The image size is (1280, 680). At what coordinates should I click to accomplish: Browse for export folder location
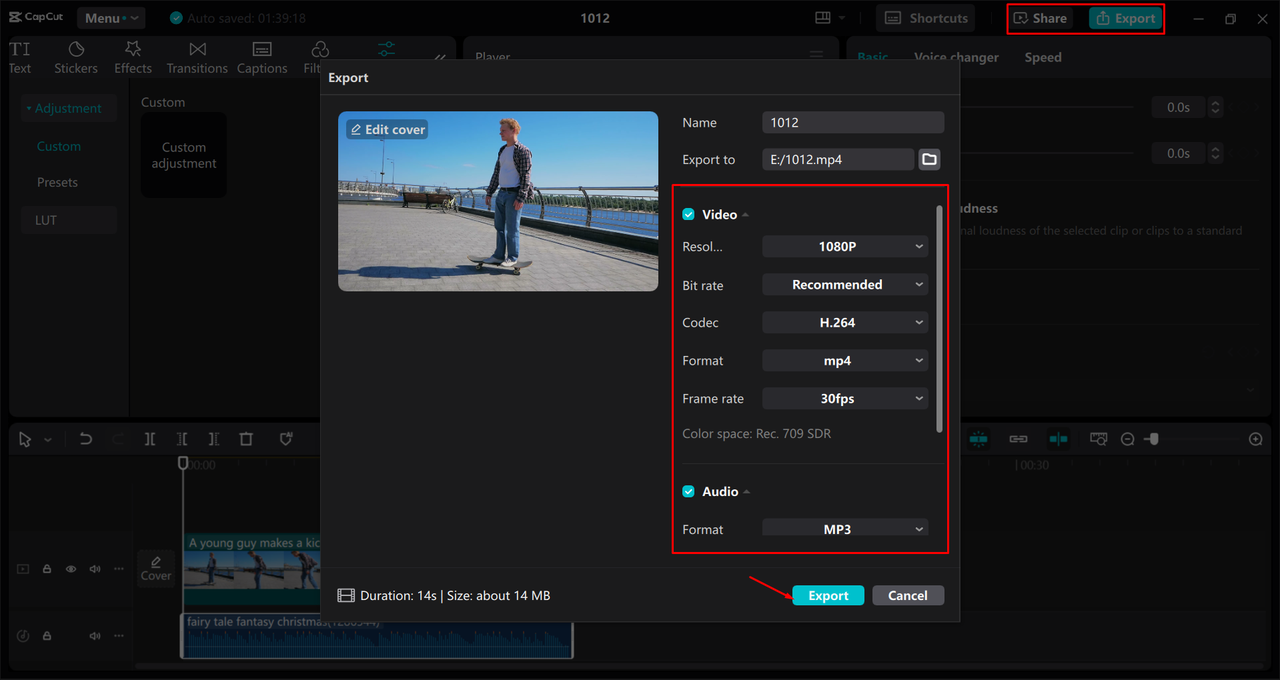pos(929,159)
